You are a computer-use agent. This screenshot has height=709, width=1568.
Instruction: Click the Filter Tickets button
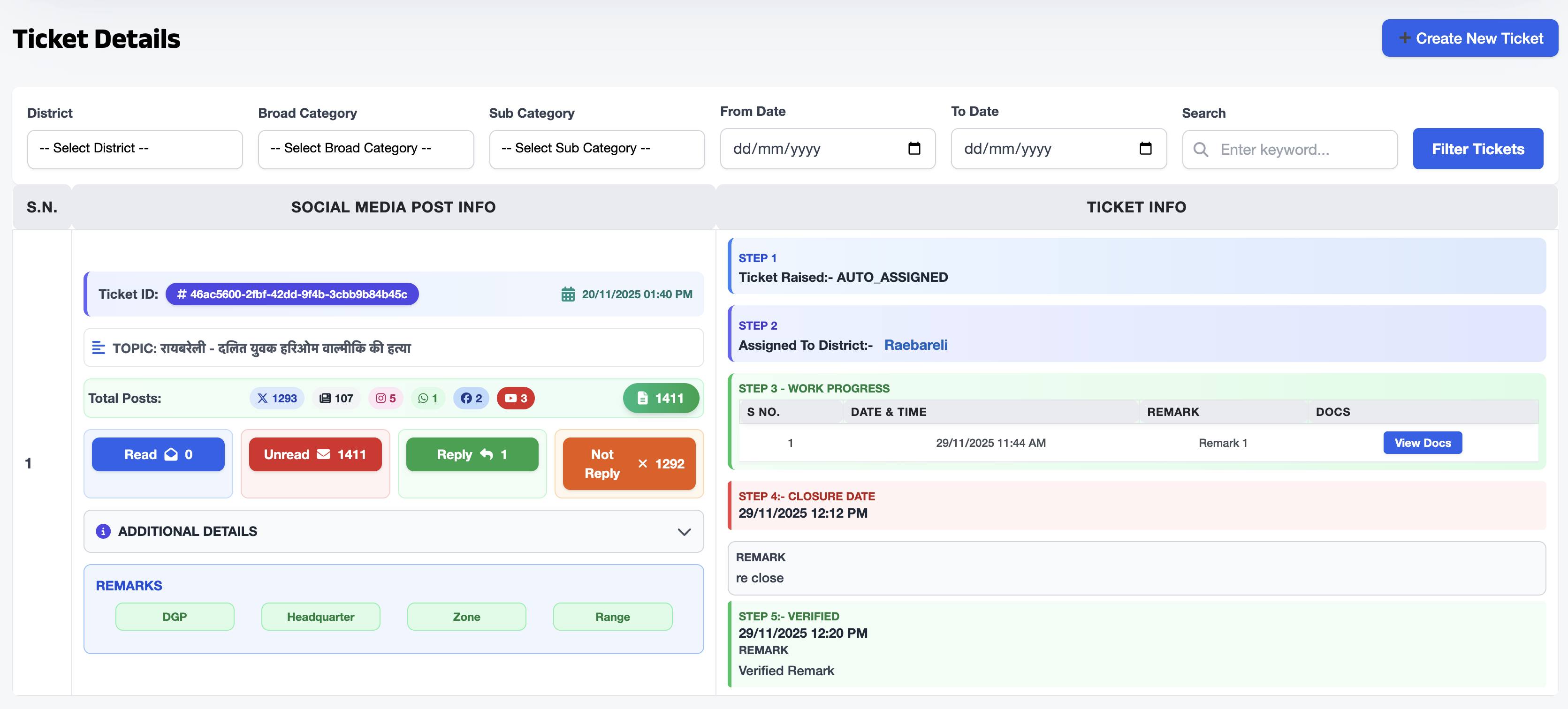[1477, 149]
